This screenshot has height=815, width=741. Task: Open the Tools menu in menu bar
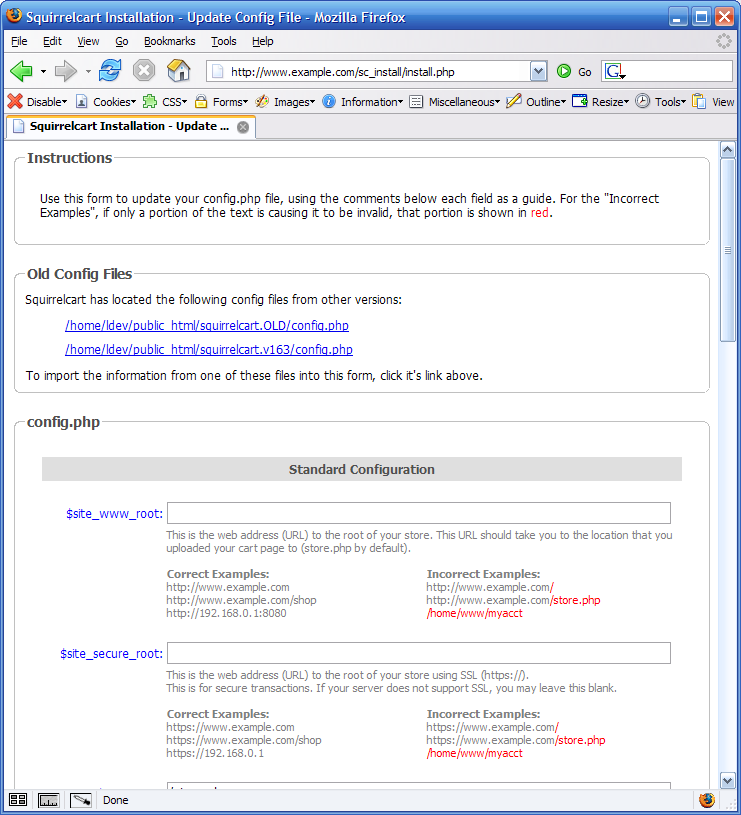coord(224,41)
